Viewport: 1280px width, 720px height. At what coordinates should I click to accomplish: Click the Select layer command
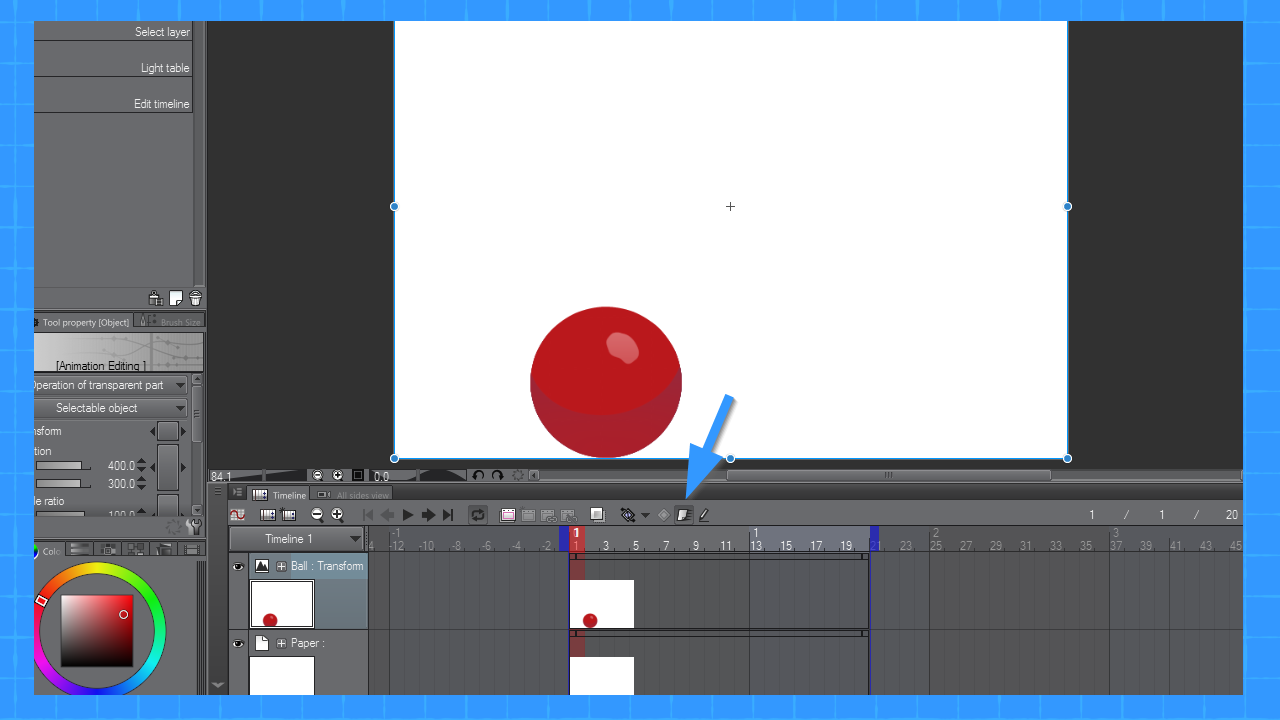click(x=162, y=32)
